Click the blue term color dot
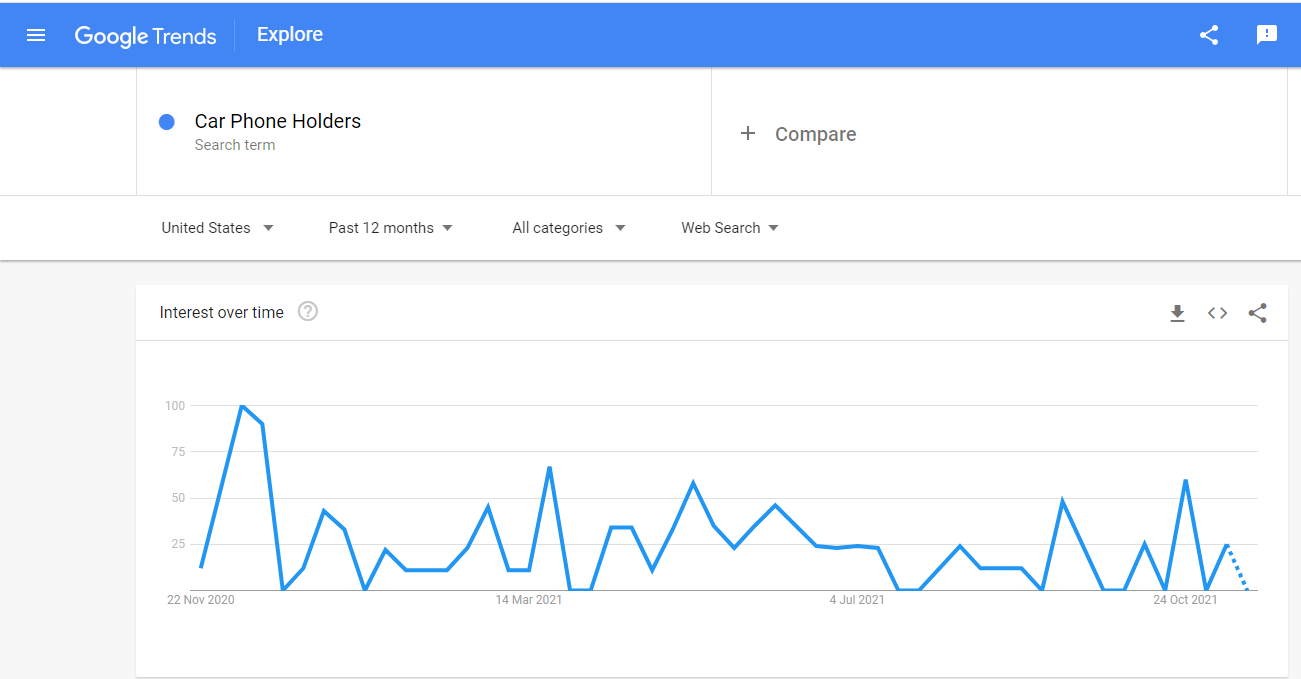The width and height of the screenshot is (1301, 679). coord(167,121)
